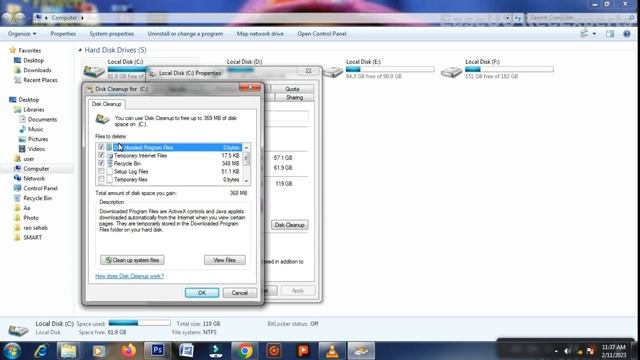Viewport: 640px width, 360px height.
Task: Click the Local Disk (F:) drive icon
Action: 451,72
